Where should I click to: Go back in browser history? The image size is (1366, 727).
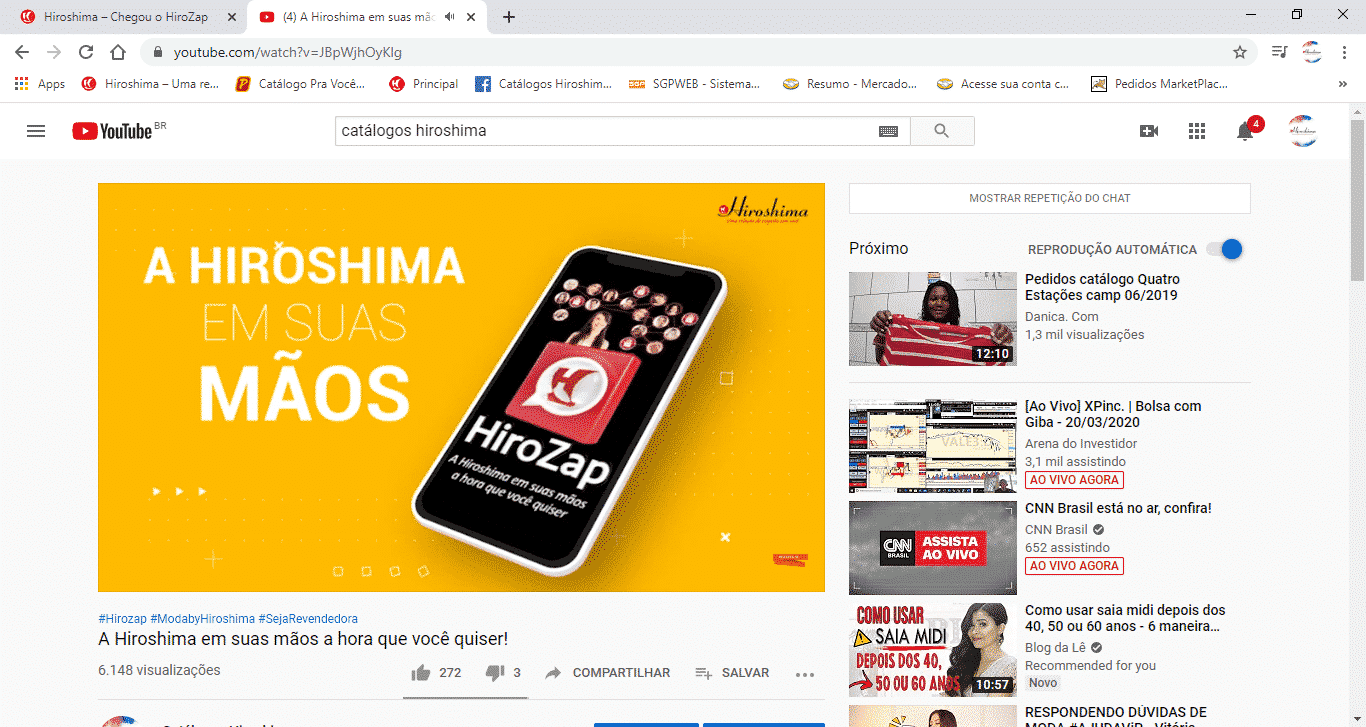tap(22, 52)
